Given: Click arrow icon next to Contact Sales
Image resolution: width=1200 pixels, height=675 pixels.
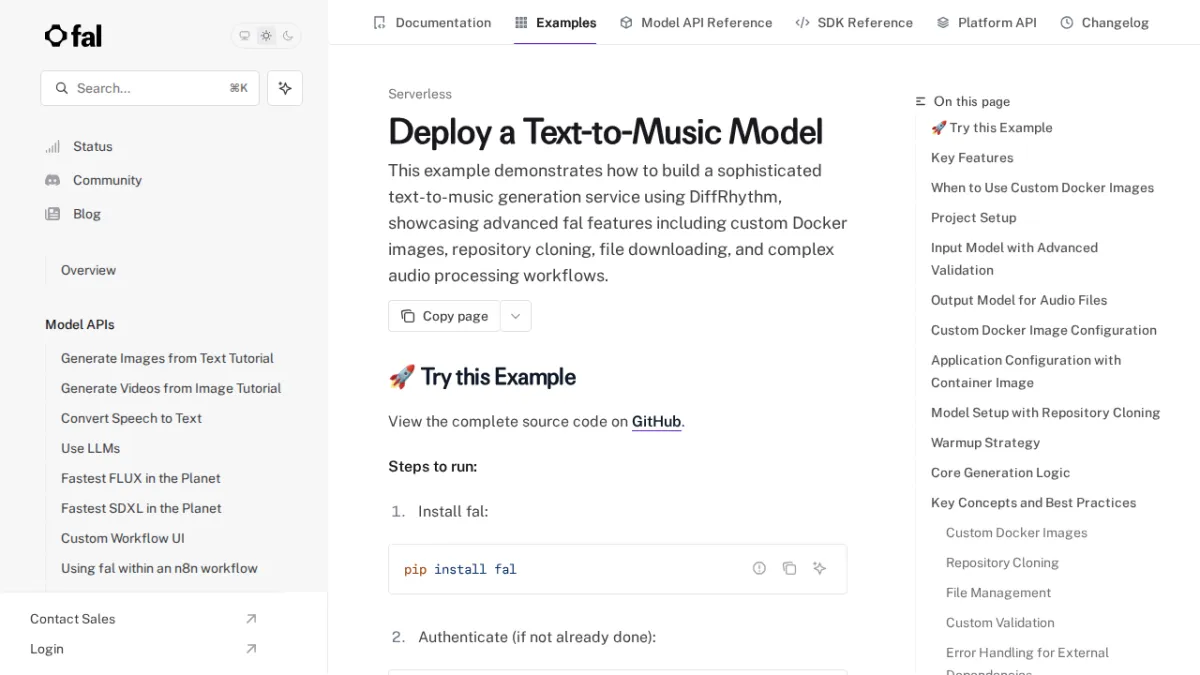Looking at the screenshot, I should point(251,619).
